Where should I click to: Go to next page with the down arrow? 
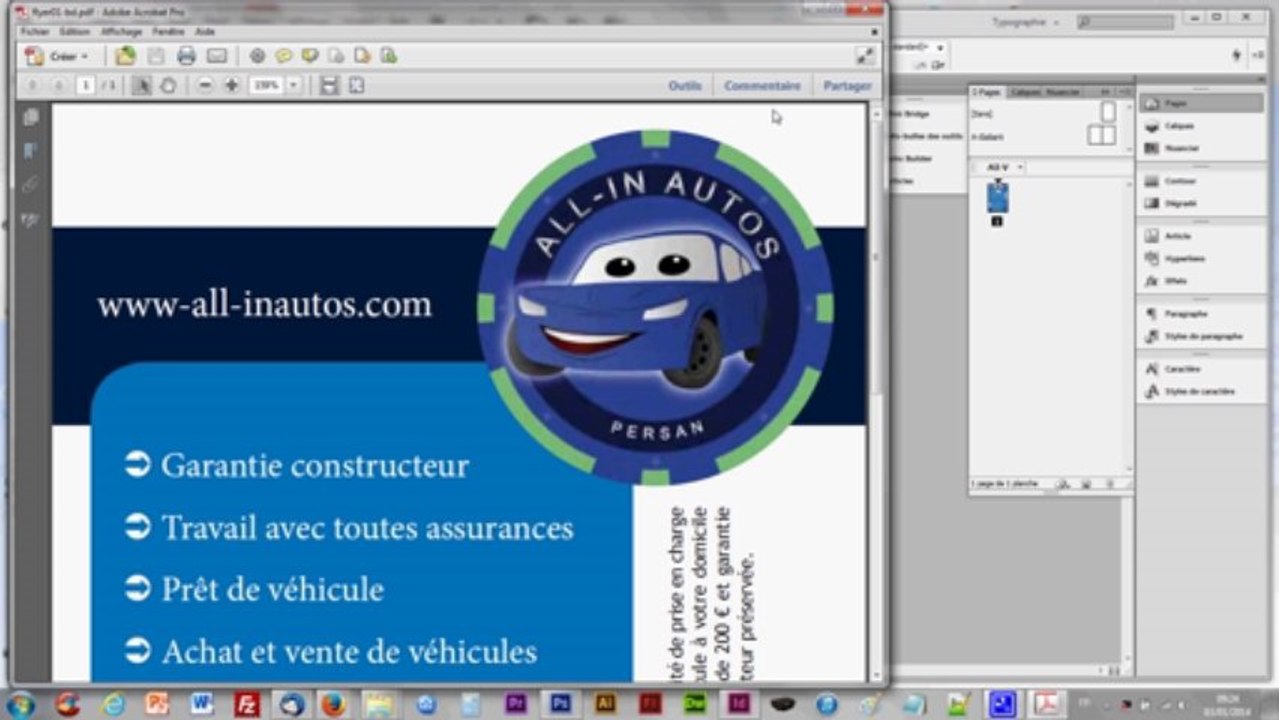point(58,86)
